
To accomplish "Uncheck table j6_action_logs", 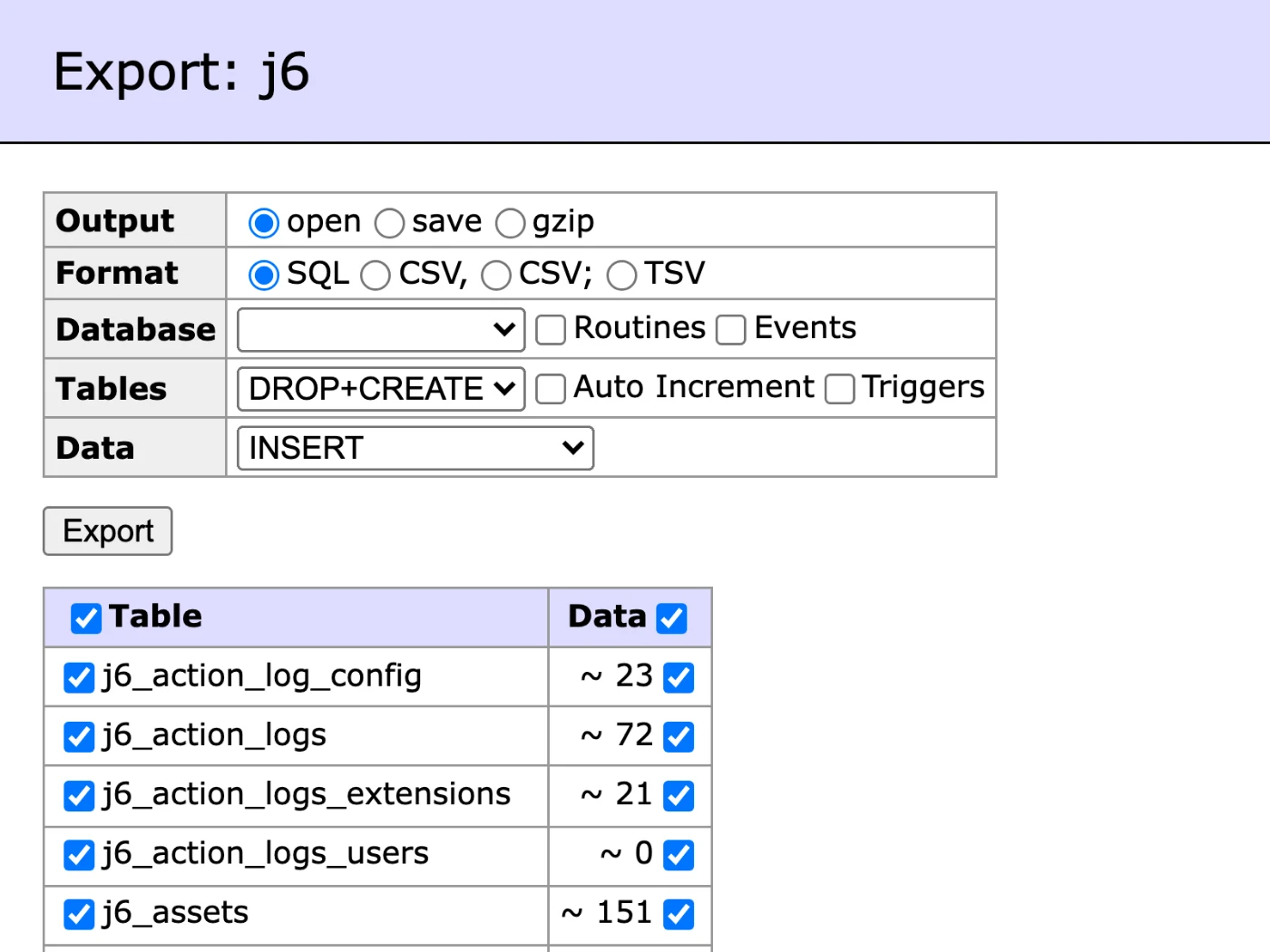I will [79, 736].
